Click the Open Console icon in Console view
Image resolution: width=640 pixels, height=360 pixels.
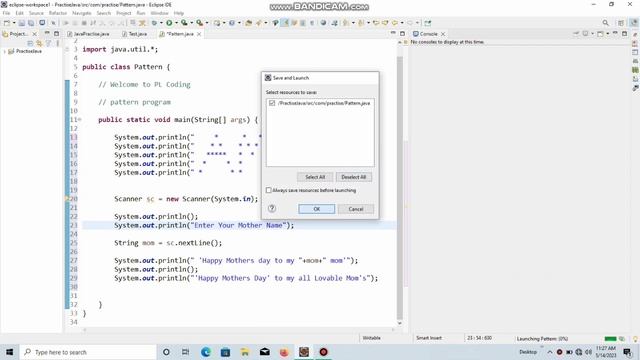click(600, 33)
